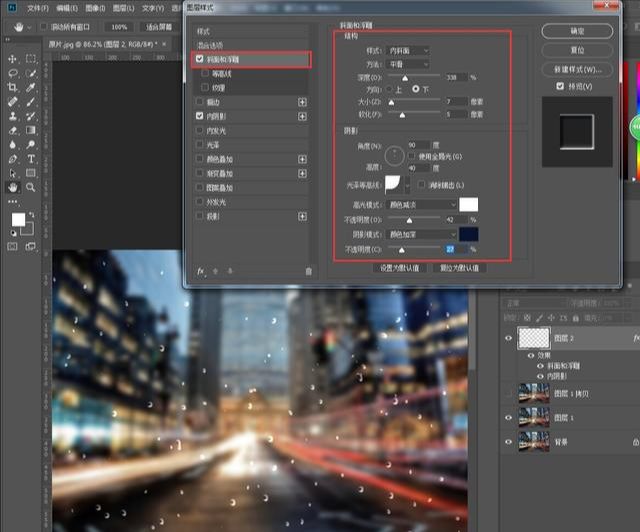The height and width of the screenshot is (532, 640).
Task: Hide 图层 2 with its eye icon
Action: click(508, 338)
